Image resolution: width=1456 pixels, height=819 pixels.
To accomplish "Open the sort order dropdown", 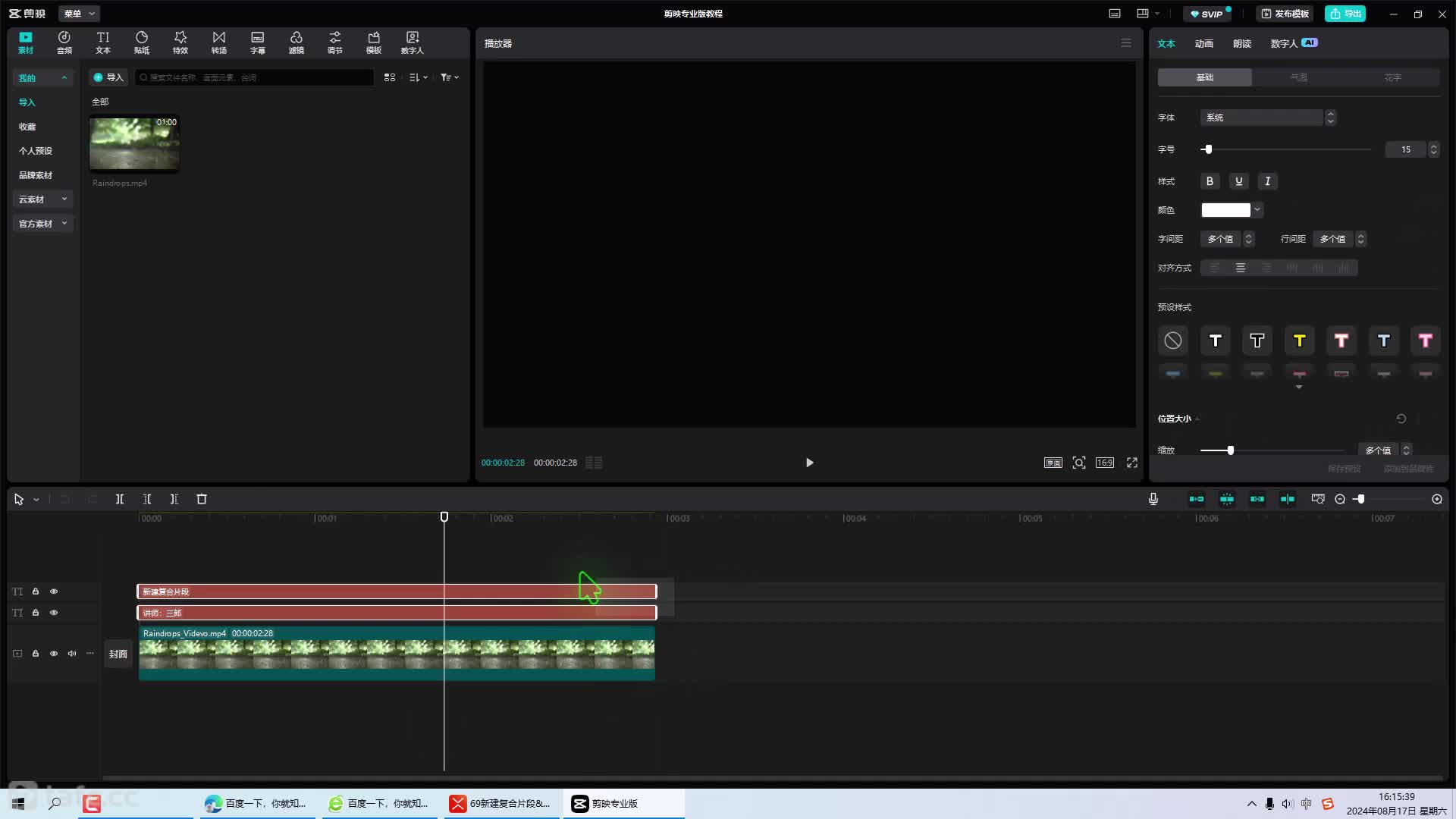I will coord(419,77).
